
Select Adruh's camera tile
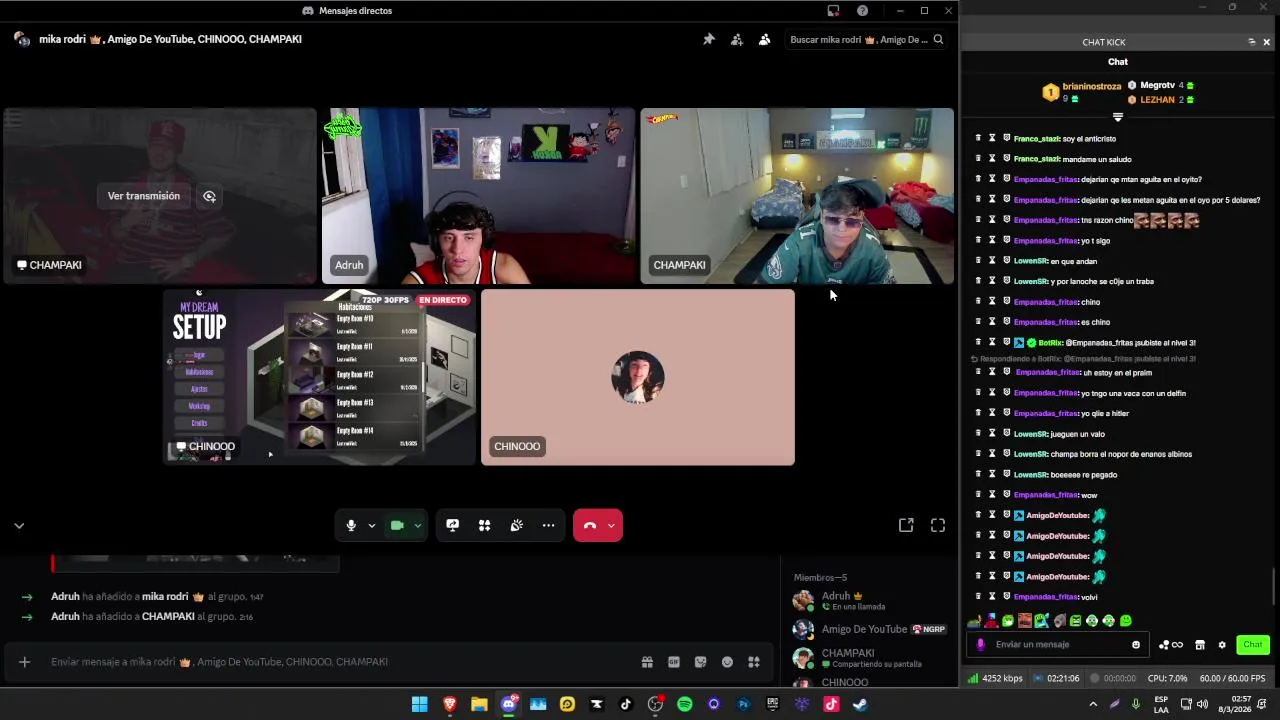pos(478,196)
